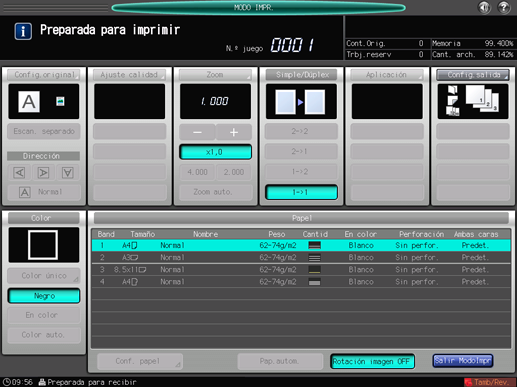Open the Conf. papel settings

coord(139,361)
